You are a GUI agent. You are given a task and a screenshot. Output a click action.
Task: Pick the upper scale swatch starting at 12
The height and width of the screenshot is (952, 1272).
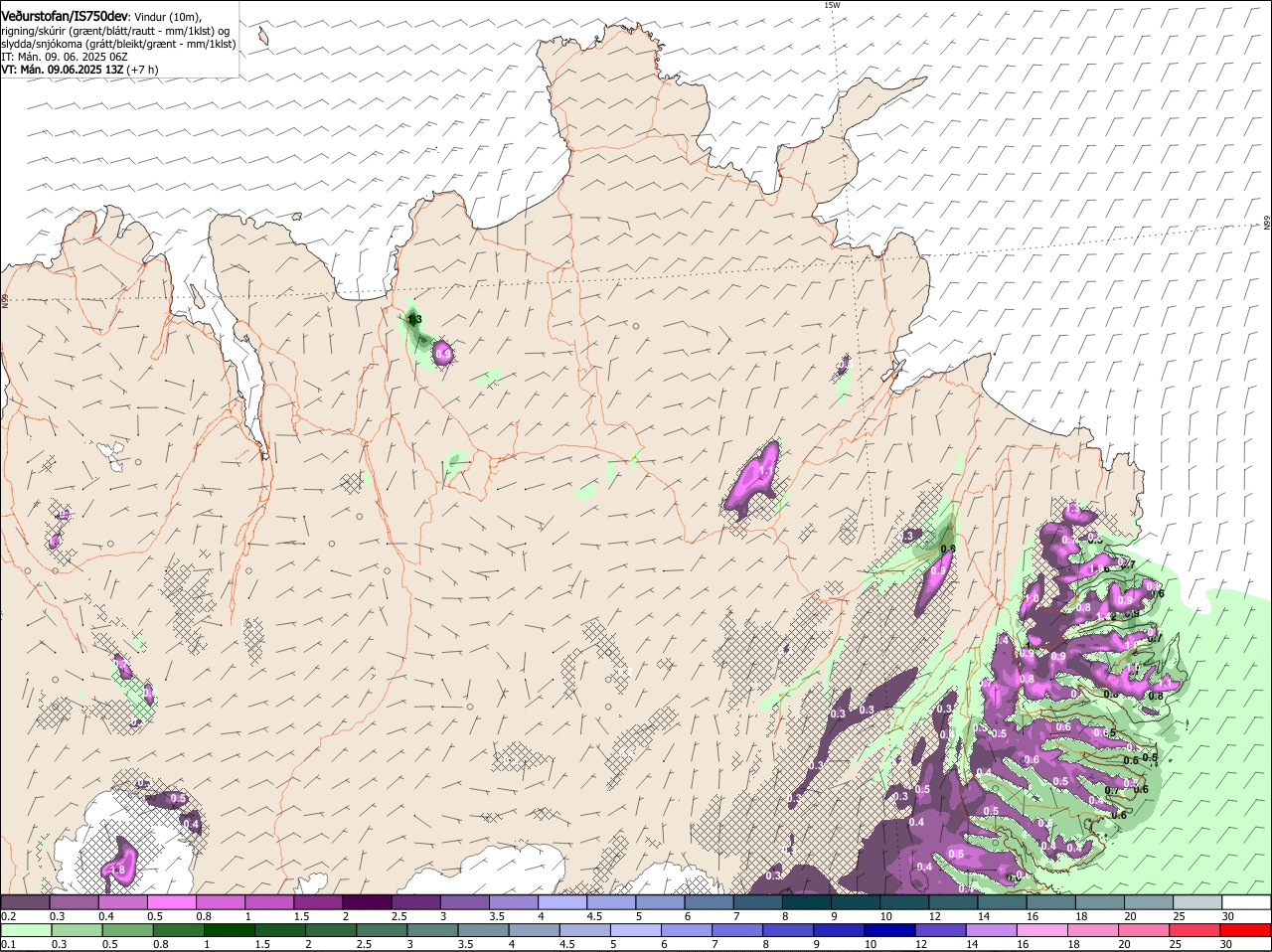tap(952, 902)
